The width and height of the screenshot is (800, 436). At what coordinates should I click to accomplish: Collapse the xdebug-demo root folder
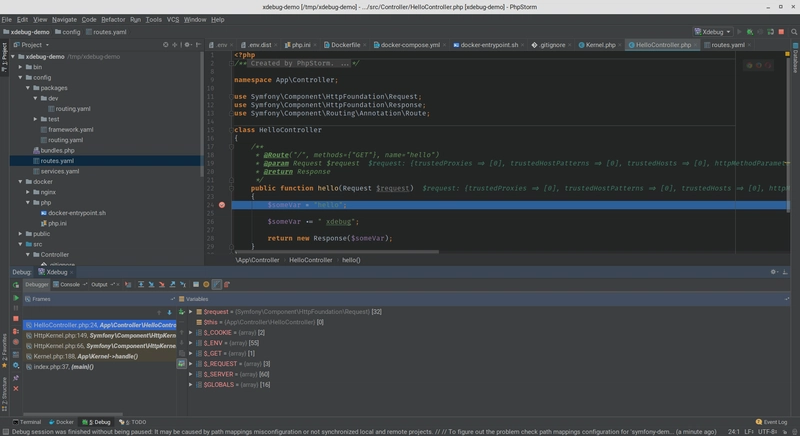[x=13, y=57]
